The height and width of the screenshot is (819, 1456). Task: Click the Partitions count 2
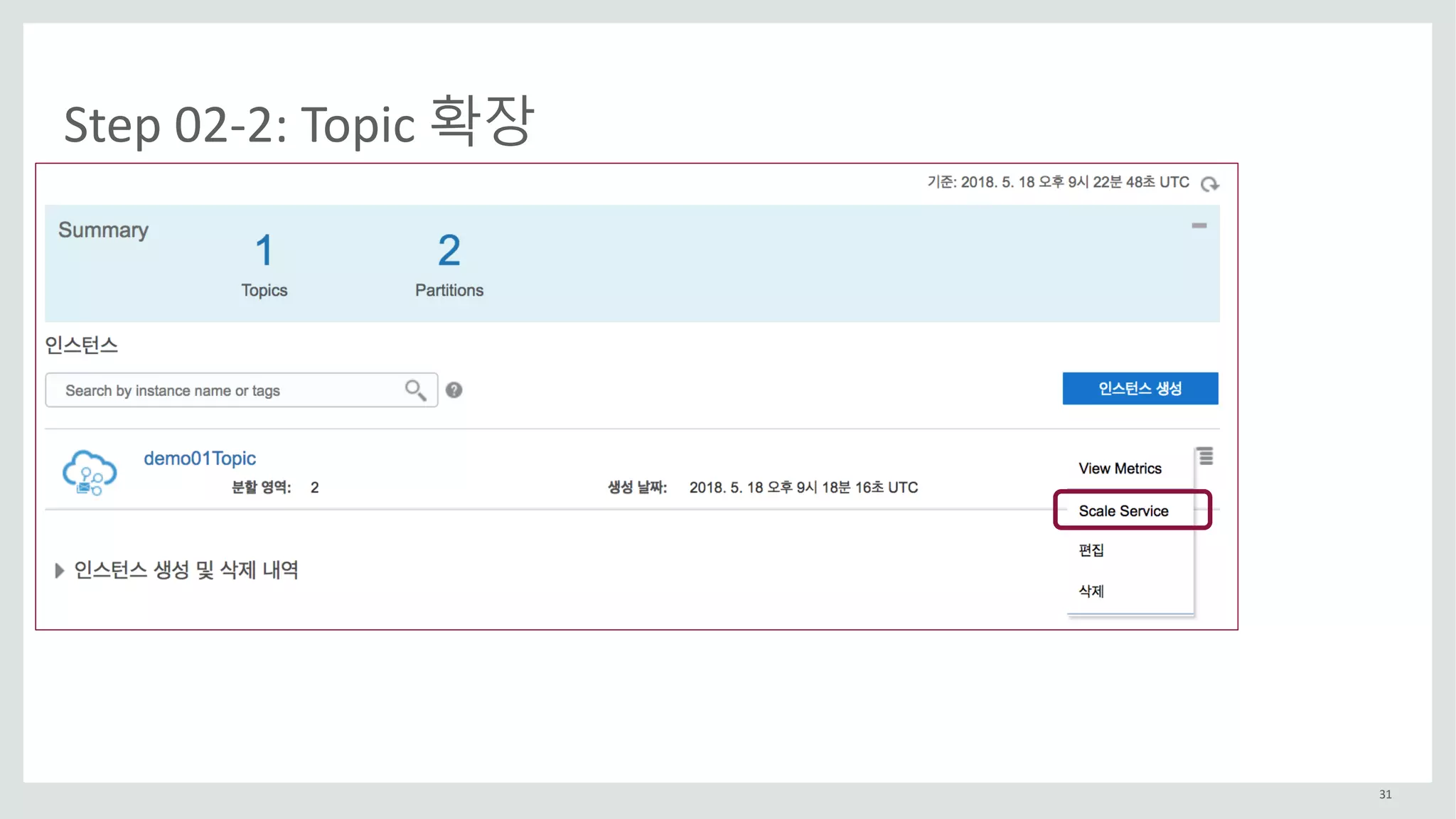pyautogui.click(x=449, y=250)
